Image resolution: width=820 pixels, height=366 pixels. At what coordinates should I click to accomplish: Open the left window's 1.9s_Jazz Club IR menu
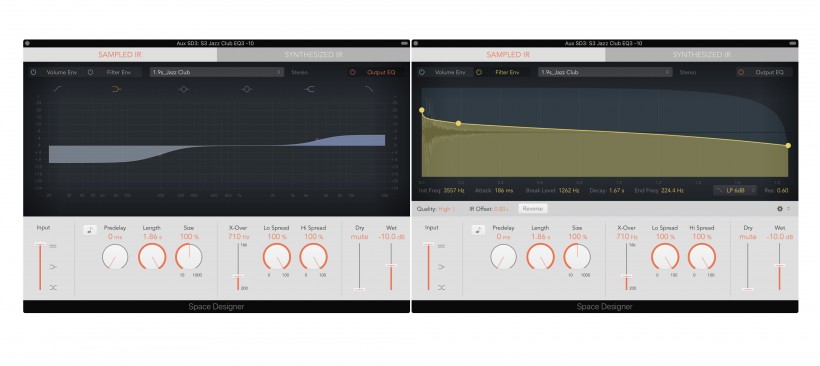(217, 72)
